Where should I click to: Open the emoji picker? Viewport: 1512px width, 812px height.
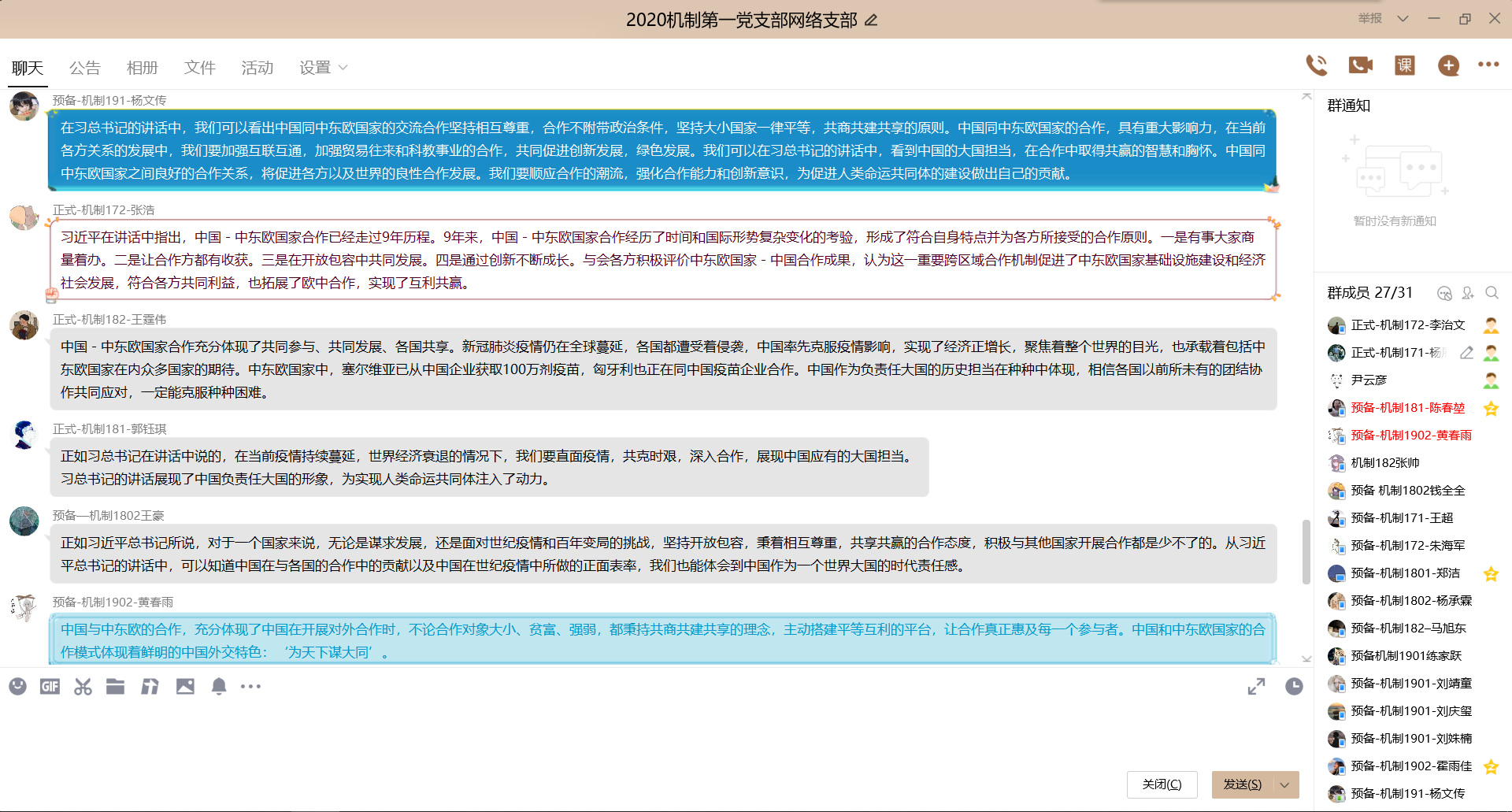pos(17,686)
